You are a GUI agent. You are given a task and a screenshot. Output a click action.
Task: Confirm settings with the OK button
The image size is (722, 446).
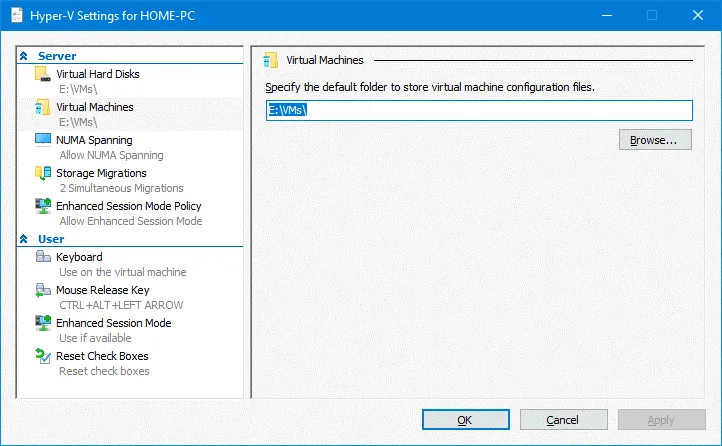pos(464,420)
